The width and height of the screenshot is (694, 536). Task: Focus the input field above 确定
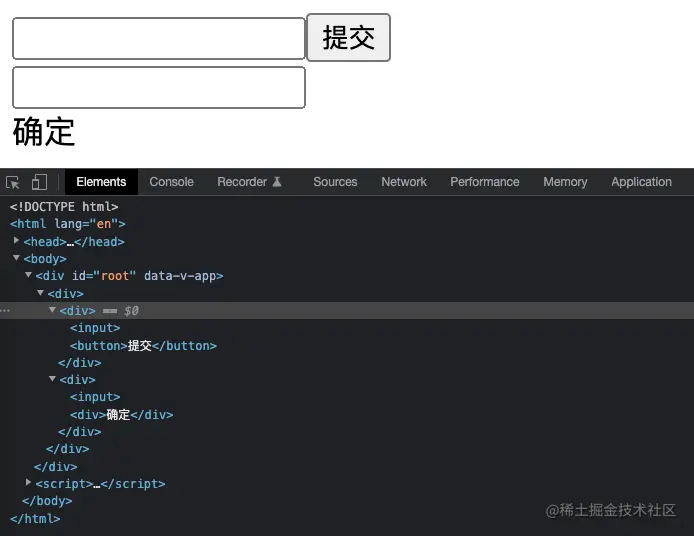159,88
